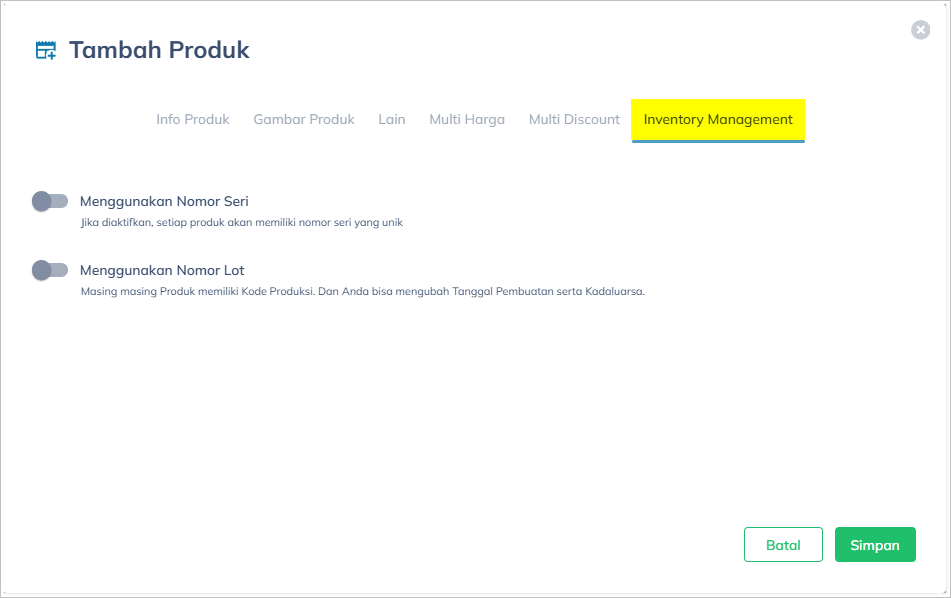951x598 pixels.
Task: Open the Info Produk tab
Action: coord(193,119)
